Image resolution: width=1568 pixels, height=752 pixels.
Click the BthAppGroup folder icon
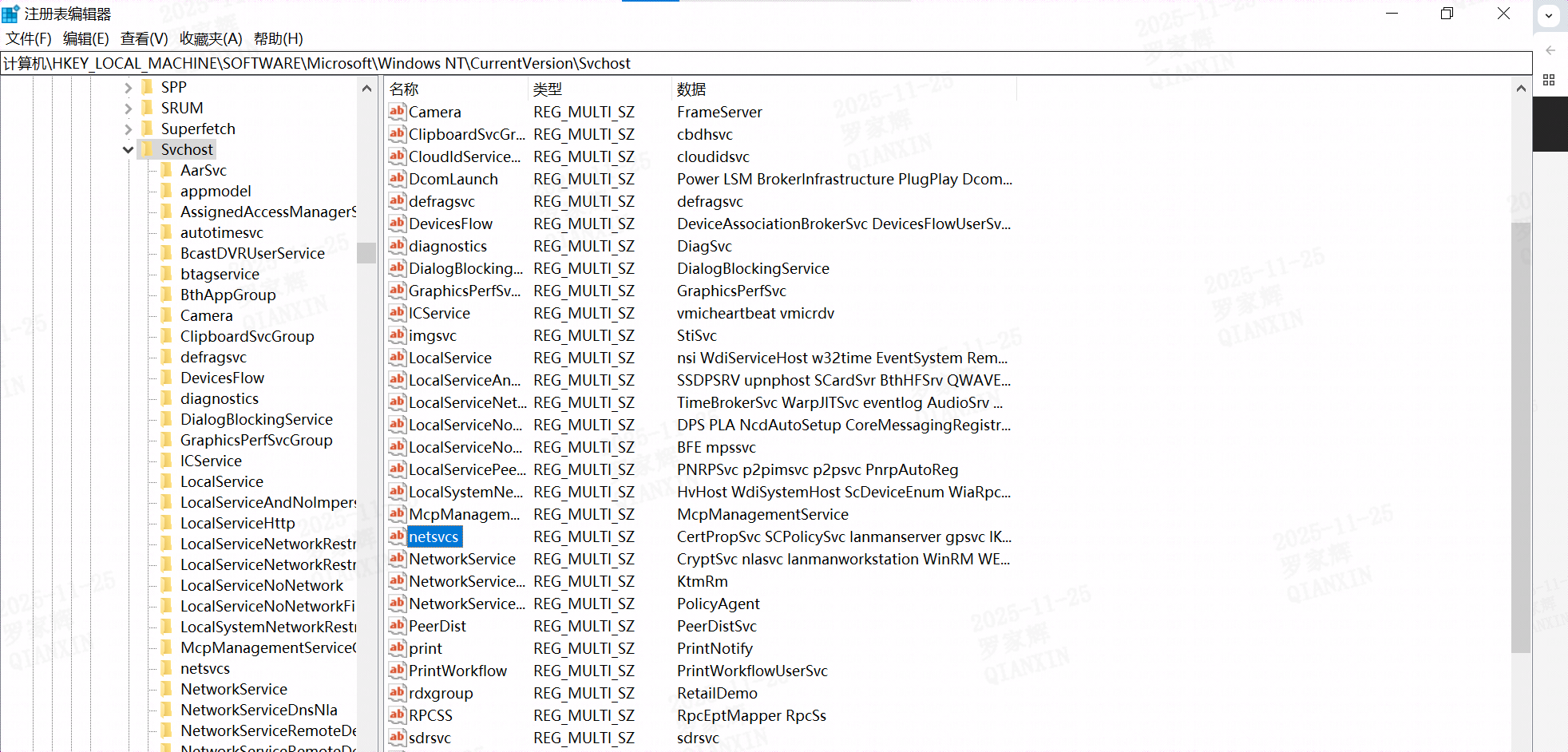[x=167, y=295]
